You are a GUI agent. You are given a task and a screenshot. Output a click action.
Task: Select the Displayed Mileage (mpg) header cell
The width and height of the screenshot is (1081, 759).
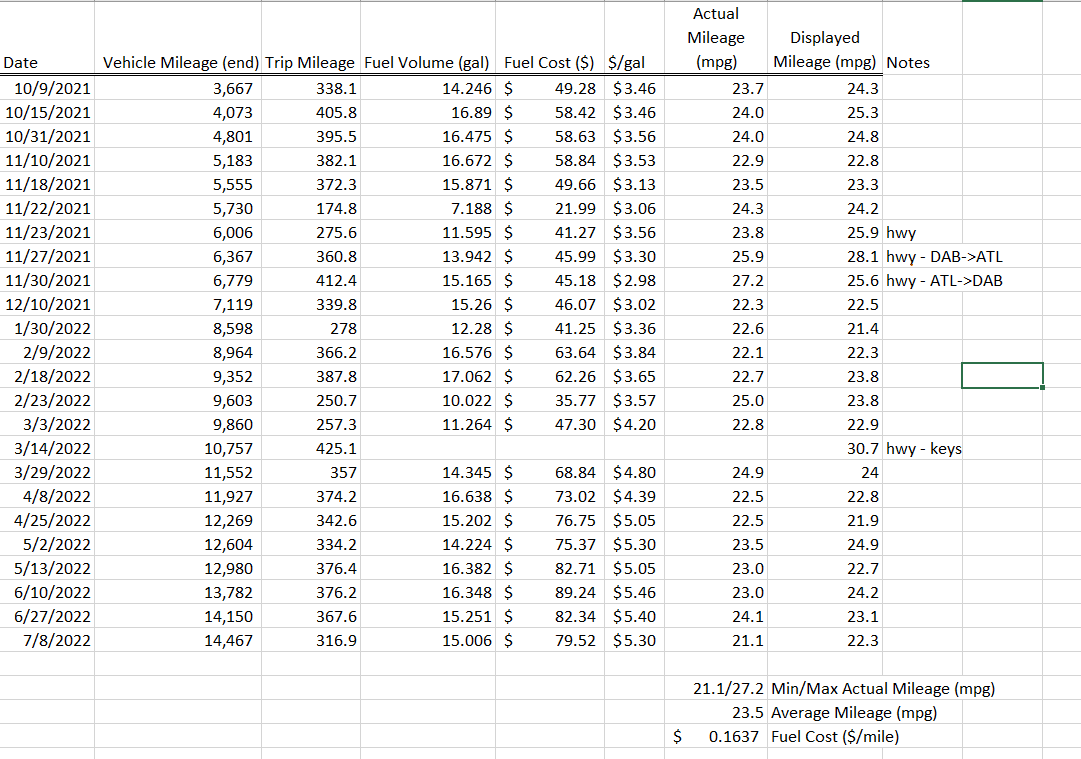click(x=825, y=38)
